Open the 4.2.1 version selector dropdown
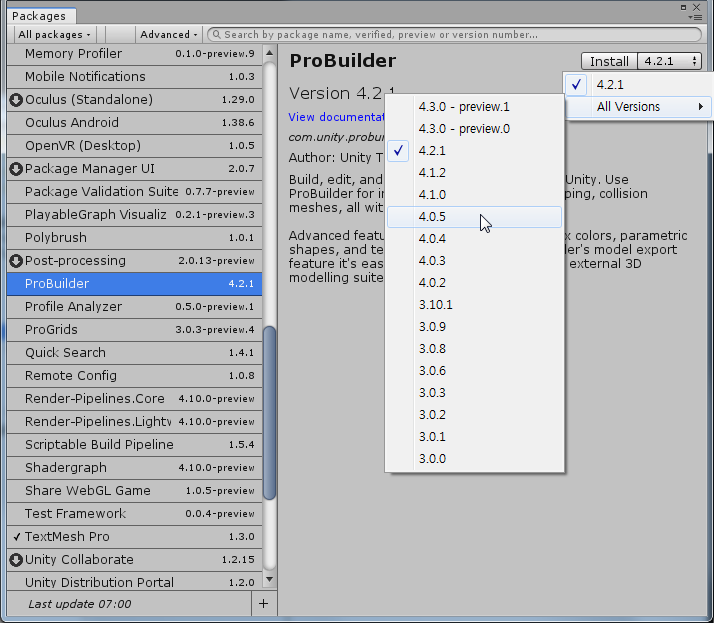The width and height of the screenshot is (714, 623). [669, 61]
